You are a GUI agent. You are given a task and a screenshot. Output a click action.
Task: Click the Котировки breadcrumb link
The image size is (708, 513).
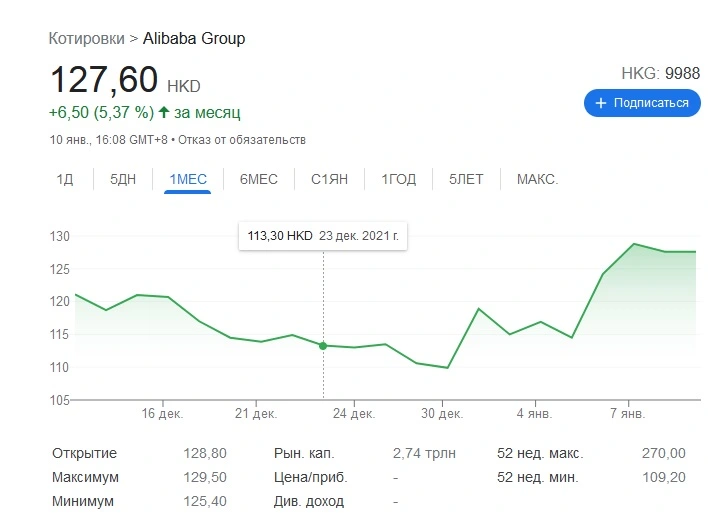86,38
